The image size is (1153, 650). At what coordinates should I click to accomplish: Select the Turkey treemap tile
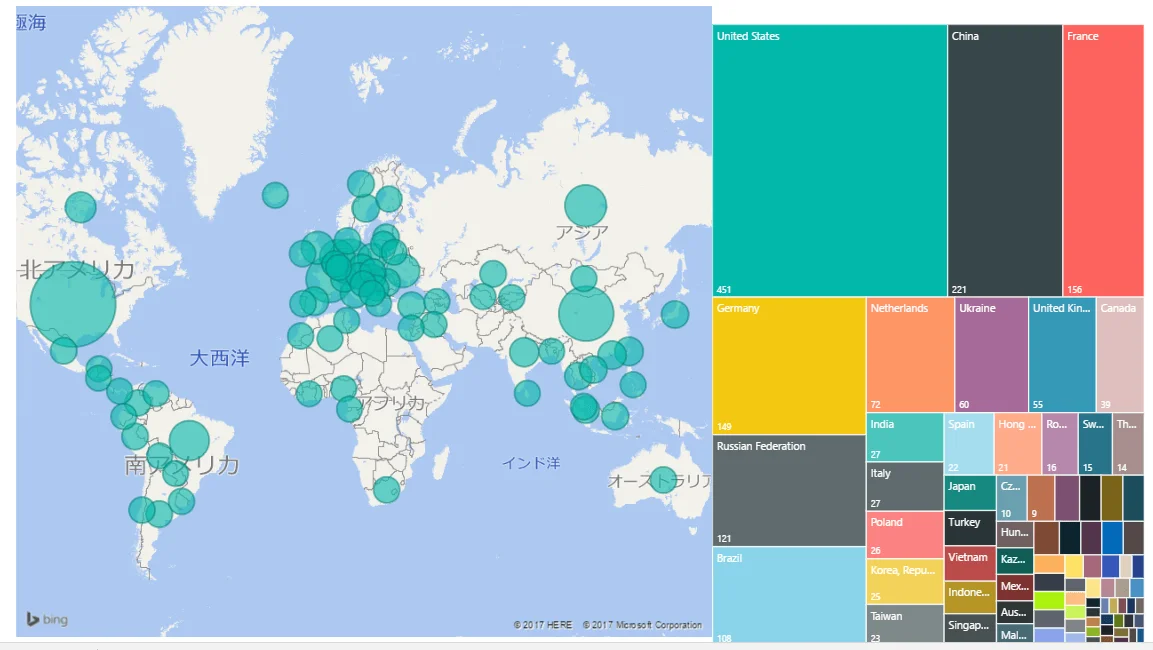click(x=970, y=528)
